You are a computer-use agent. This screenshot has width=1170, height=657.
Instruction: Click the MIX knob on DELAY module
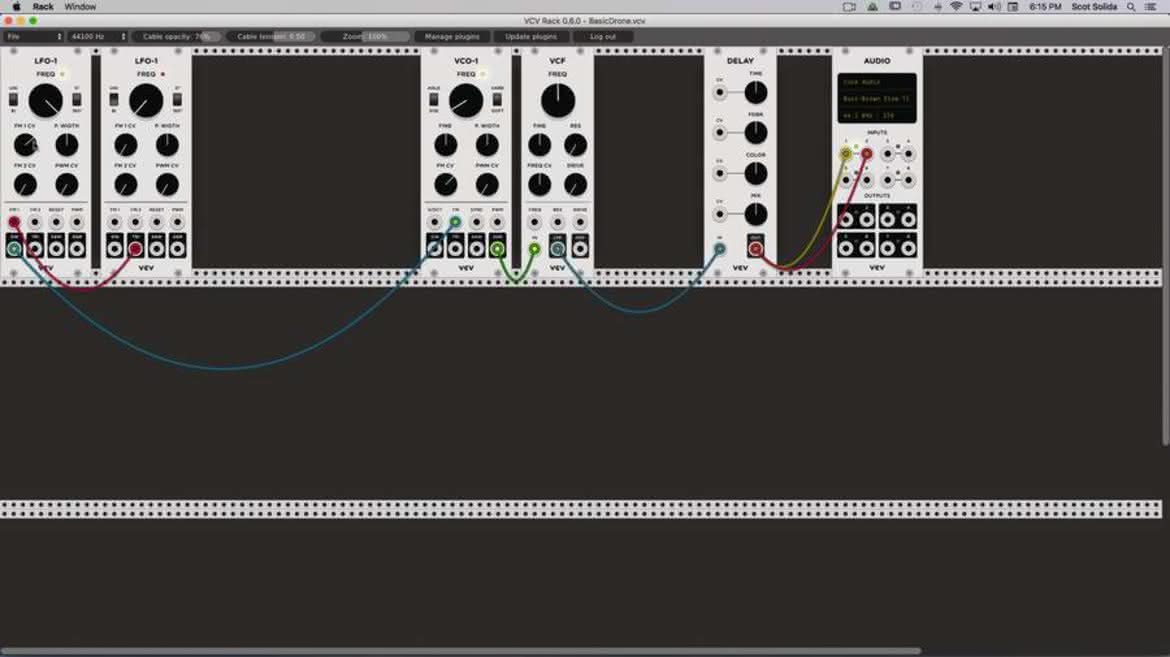(x=756, y=214)
